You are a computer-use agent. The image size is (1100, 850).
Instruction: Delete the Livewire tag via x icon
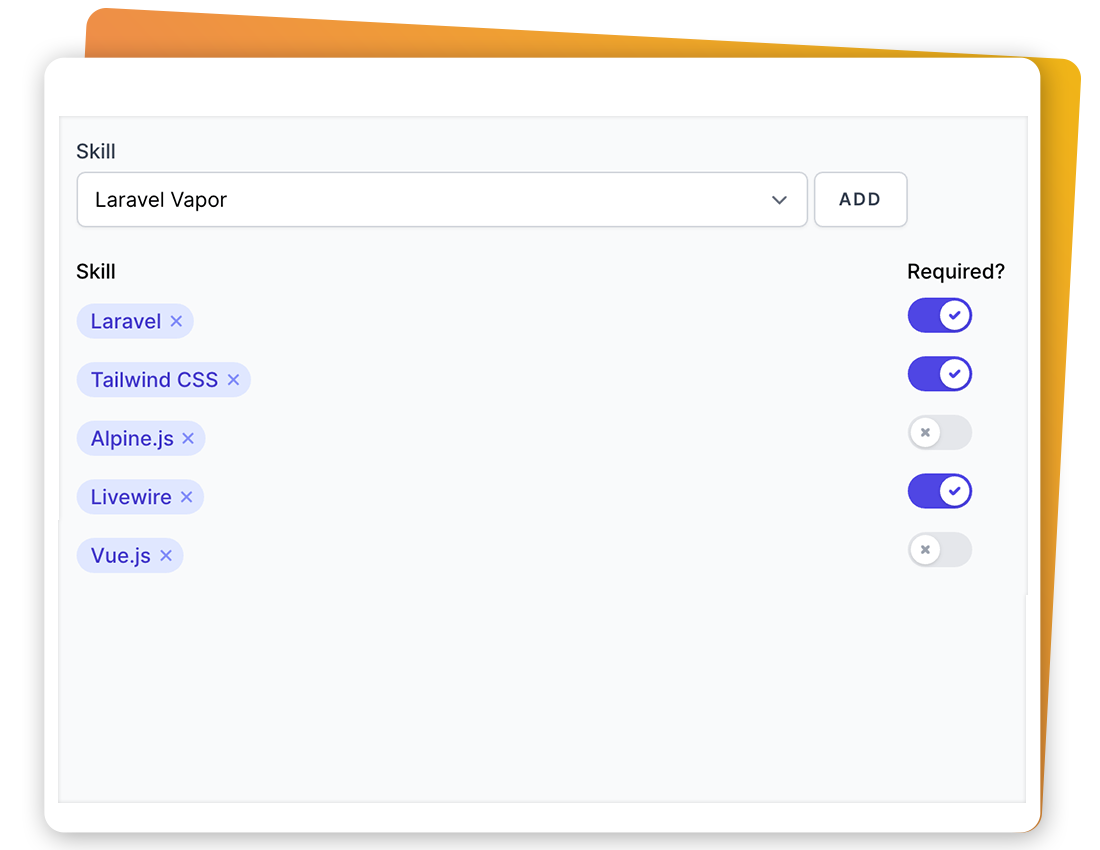[x=186, y=497]
